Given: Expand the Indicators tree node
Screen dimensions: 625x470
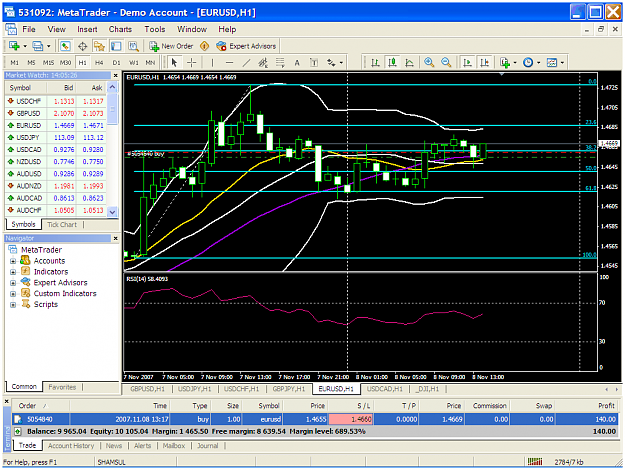Looking at the screenshot, I should (x=13, y=272).
